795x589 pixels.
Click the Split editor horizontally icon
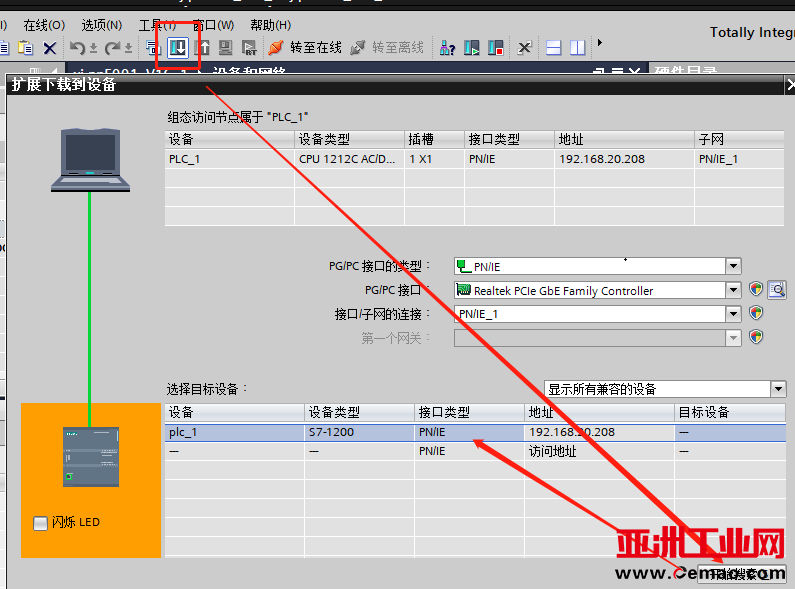click(x=553, y=48)
